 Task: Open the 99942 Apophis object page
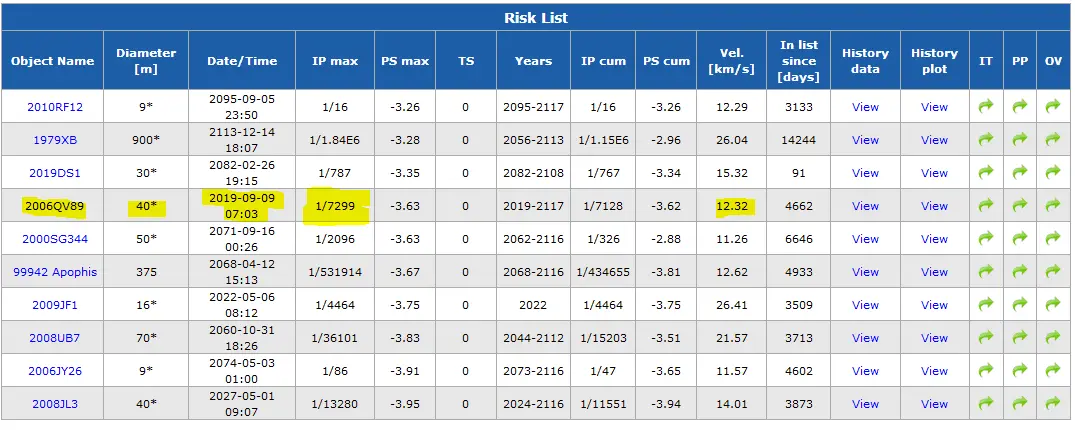coord(55,272)
